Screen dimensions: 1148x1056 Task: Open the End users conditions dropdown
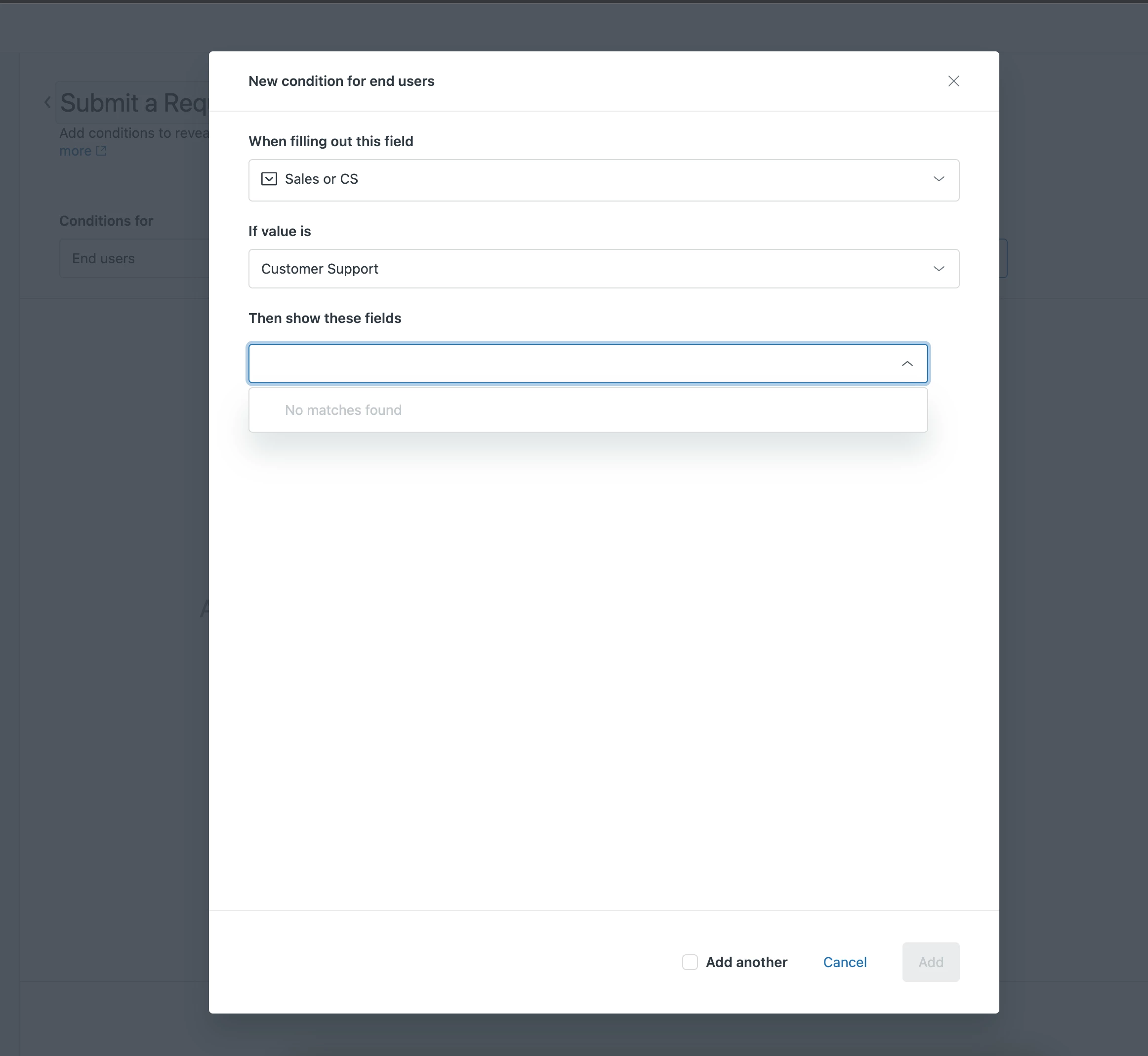click(x=134, y=258)
